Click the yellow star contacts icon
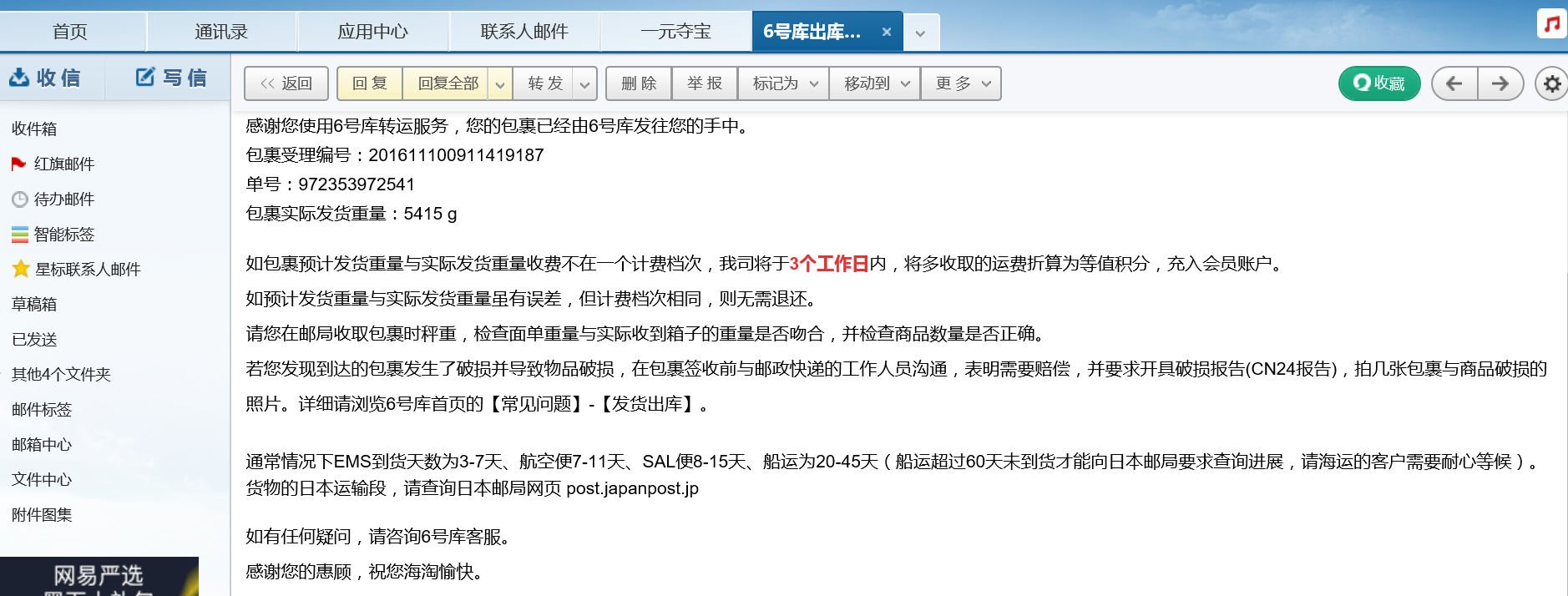The height and width of the screenshot is (596, 1568). pos(21,269)
